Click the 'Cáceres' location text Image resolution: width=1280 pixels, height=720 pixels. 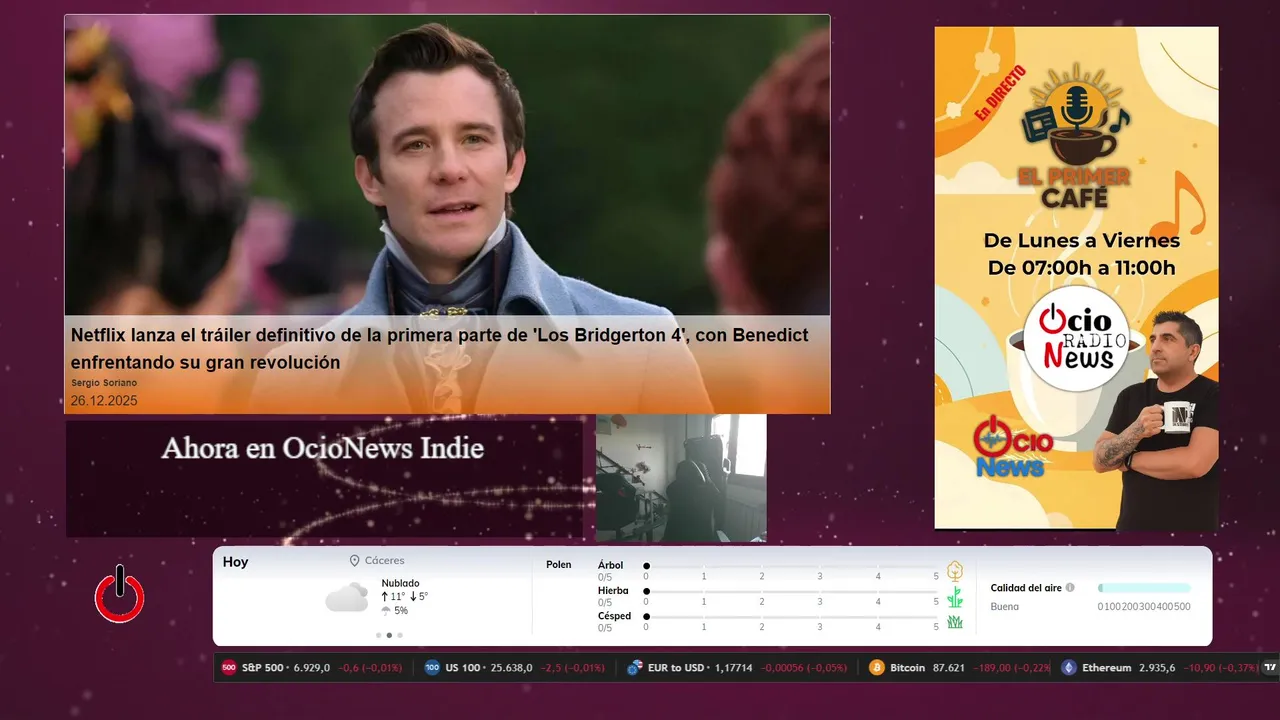click(x=385, y=561)
